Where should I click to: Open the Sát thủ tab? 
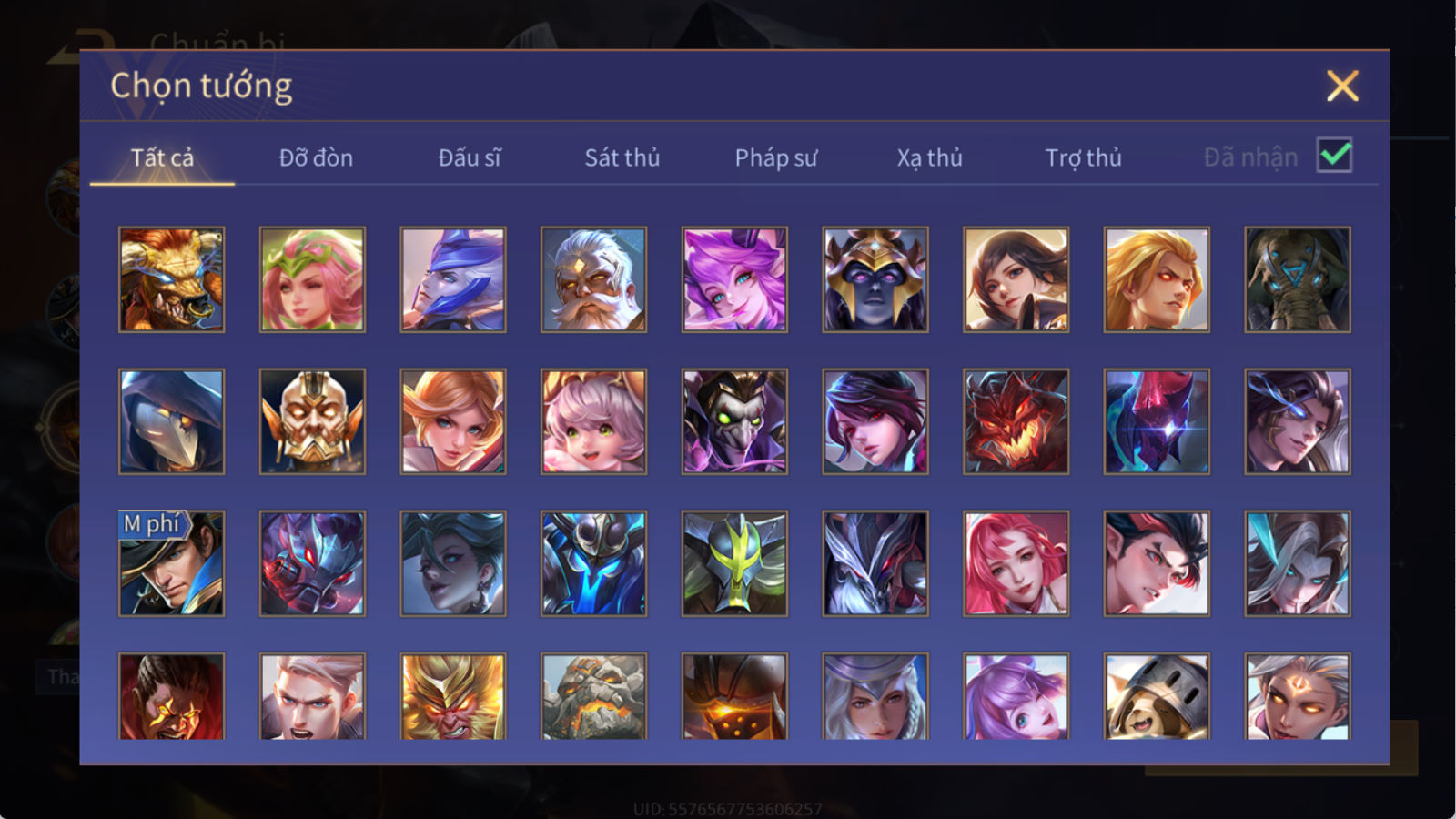click(622, 157)
